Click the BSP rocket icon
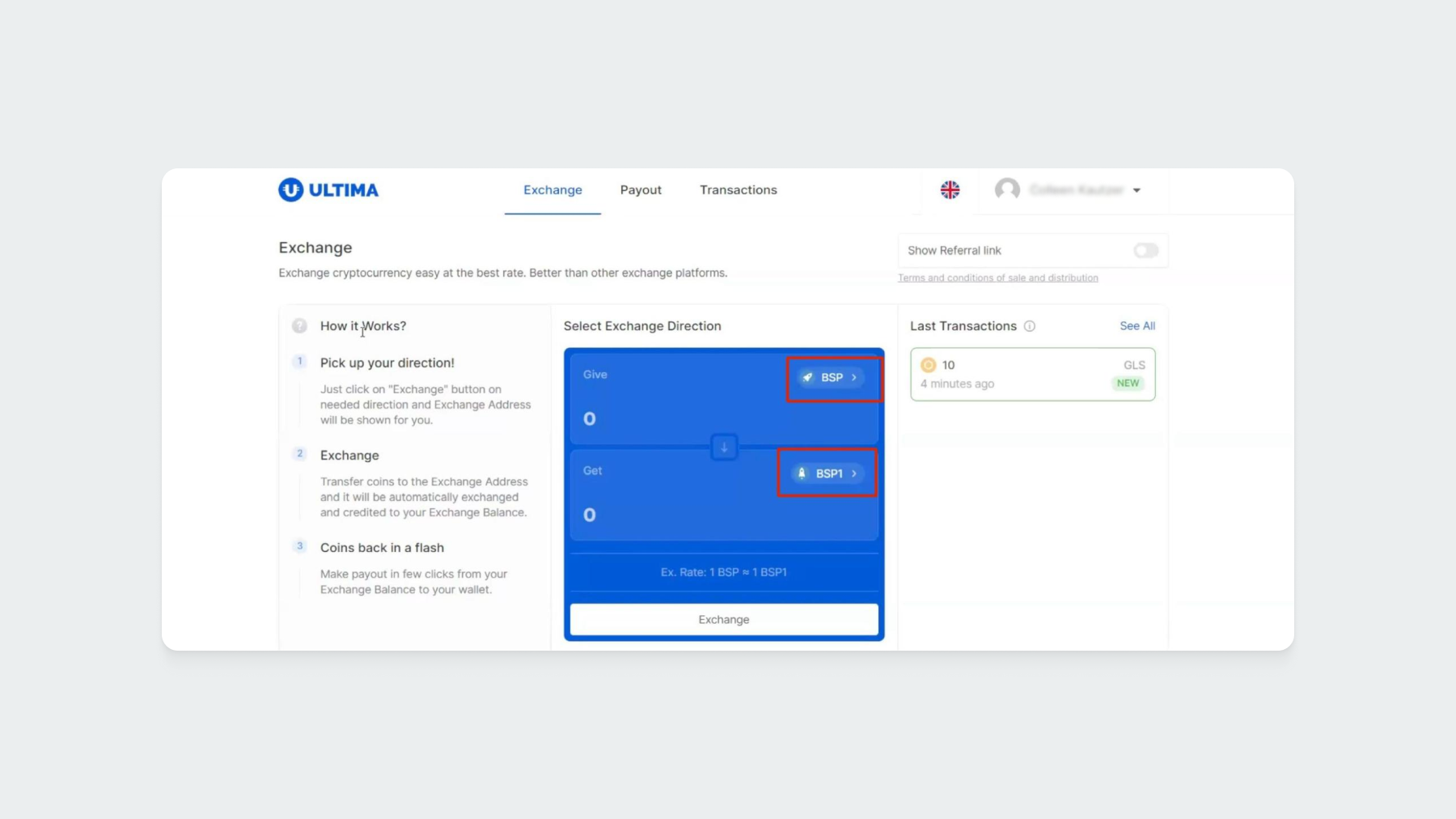 click(807, 377)
